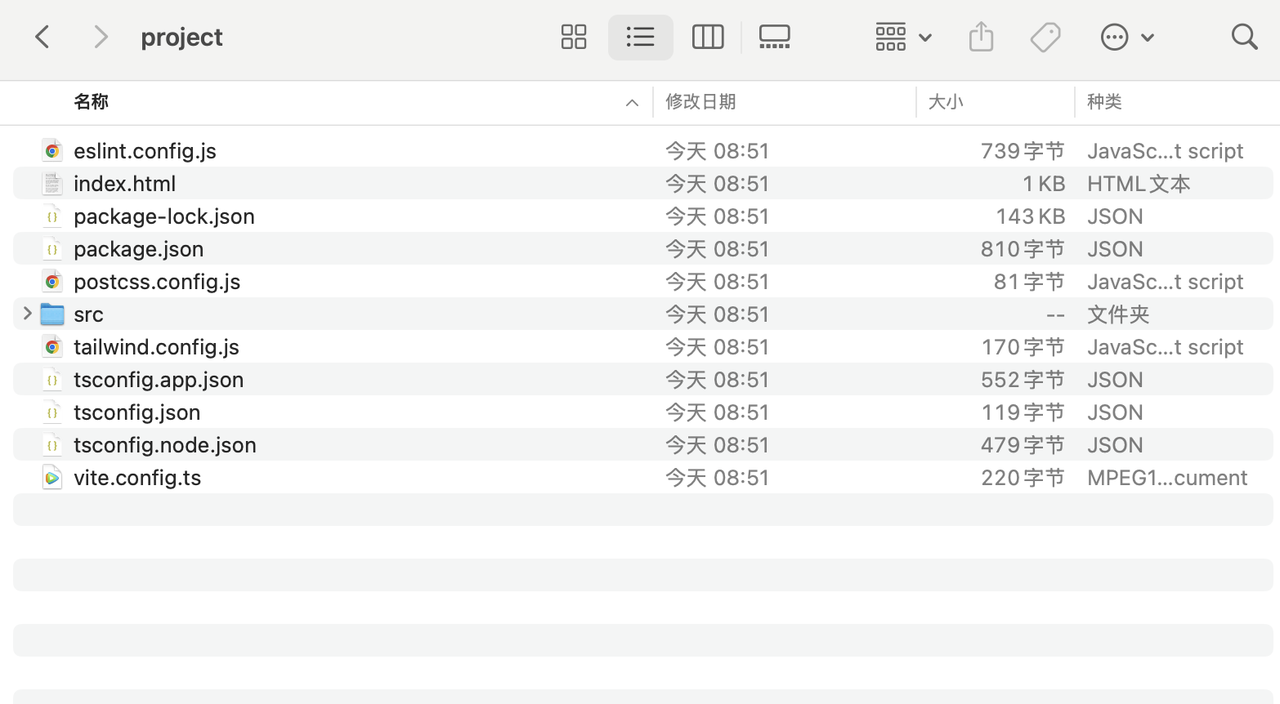This screenshot has width=1280, height=704.
Task: Switch to icon grid view
Action: pyautogui.click(x=574, y=38)
